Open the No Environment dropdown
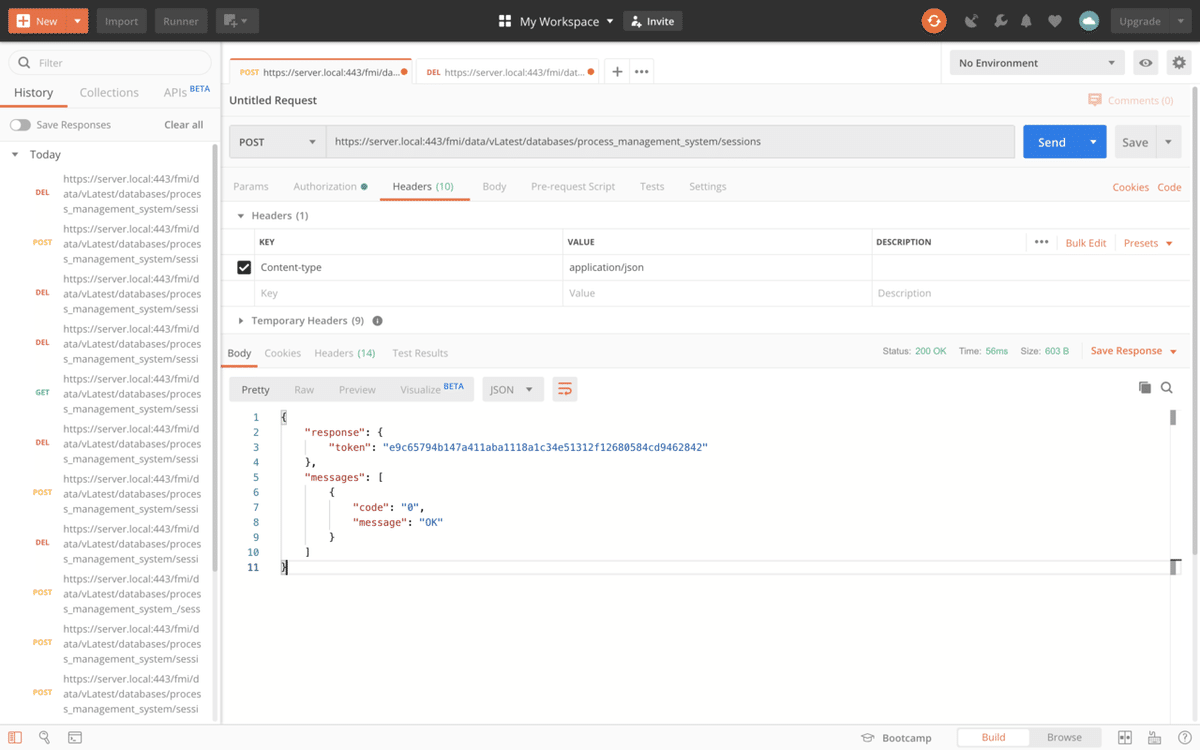Screen dimensions: 1200x750 click(1036, 62)
